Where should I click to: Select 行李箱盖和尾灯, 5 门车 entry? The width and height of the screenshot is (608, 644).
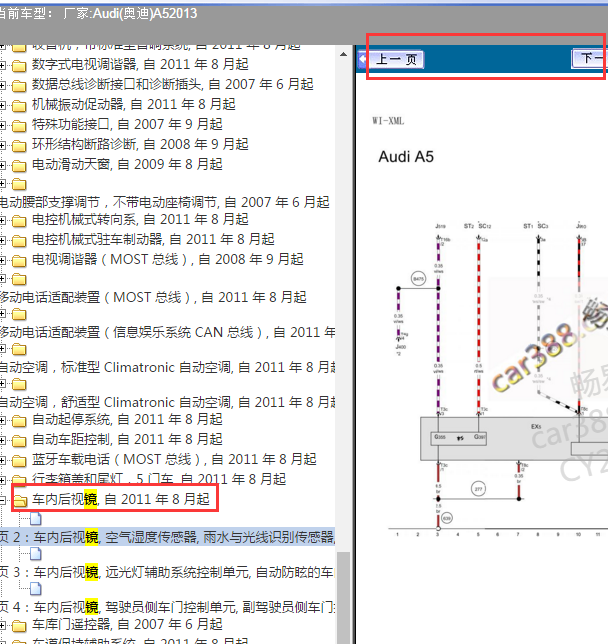pos(159,479)
